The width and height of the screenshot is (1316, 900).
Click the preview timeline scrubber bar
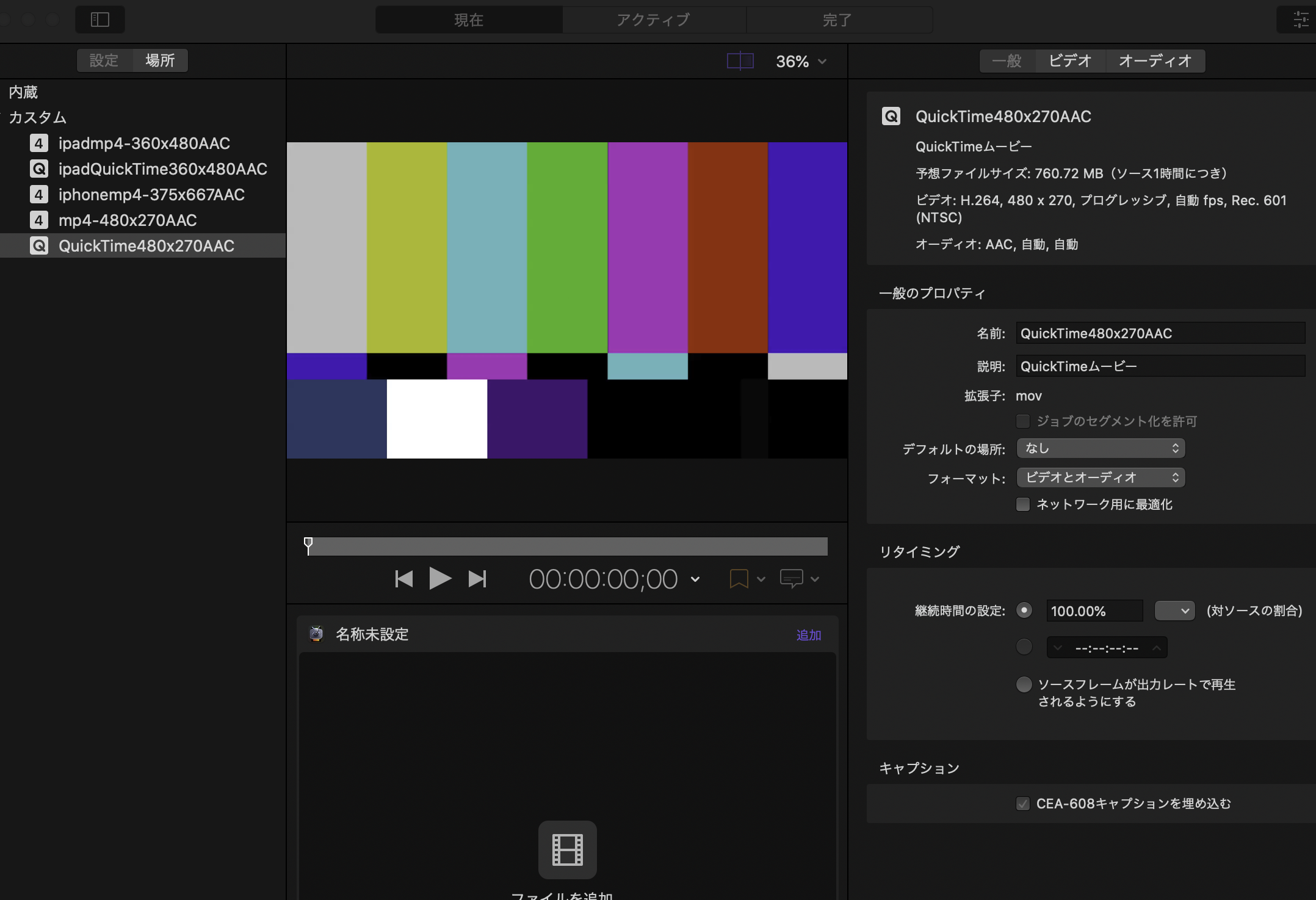tap(568, 546)
